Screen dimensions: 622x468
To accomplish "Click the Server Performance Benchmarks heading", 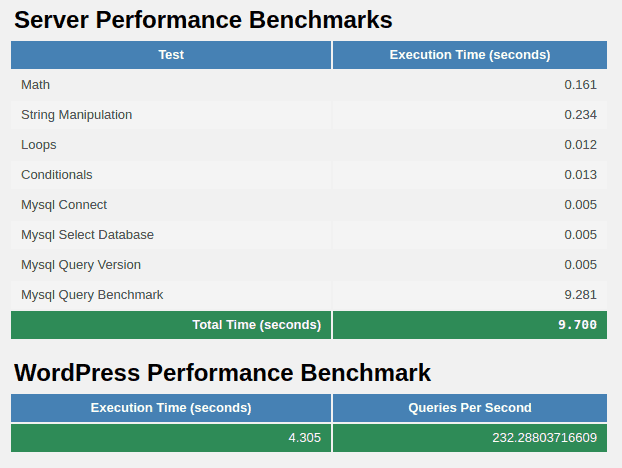I will coord(203,19).
